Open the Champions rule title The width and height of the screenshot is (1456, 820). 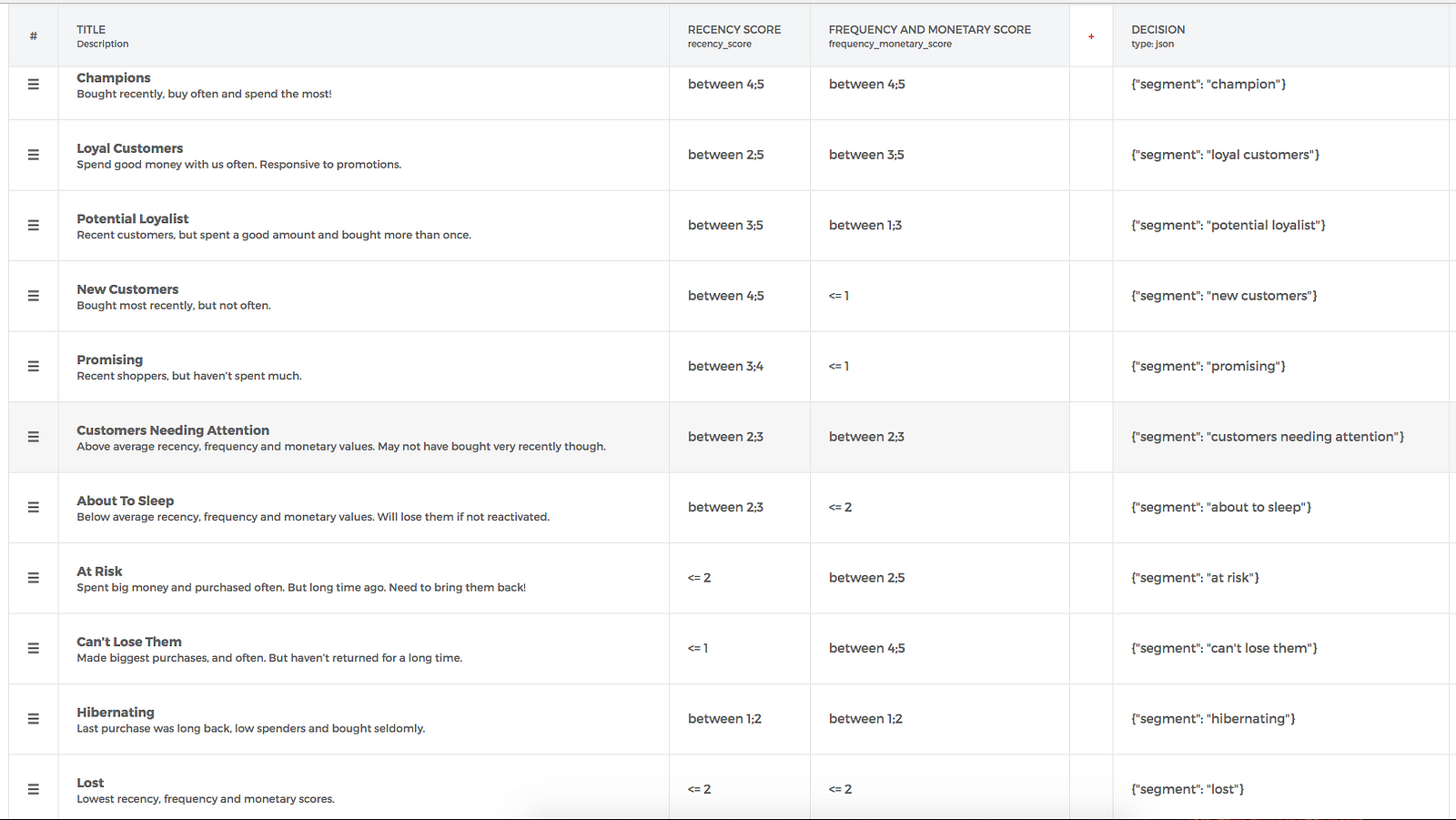pyautogui.click(x=114, y=77)
